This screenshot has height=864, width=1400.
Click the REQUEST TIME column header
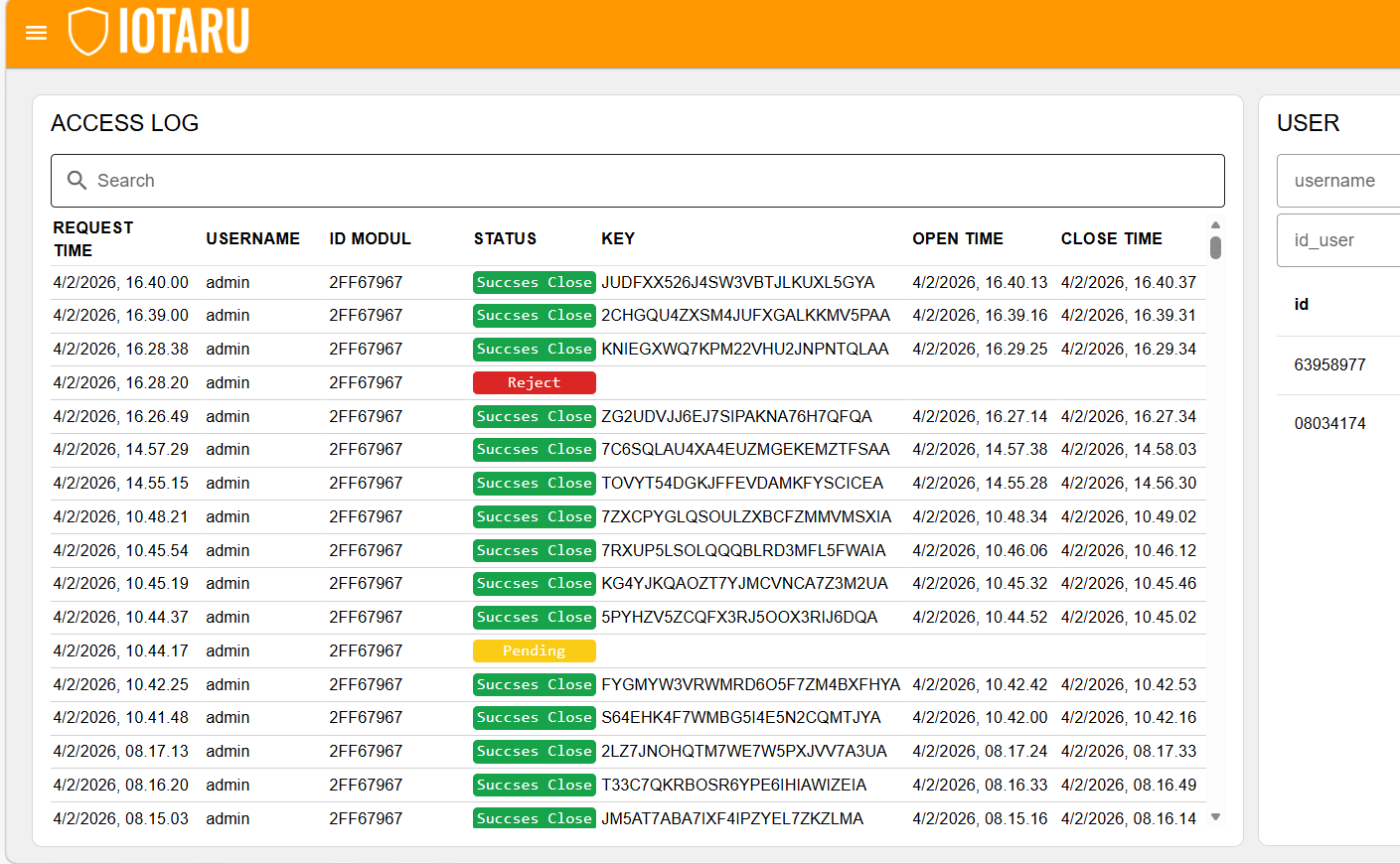point(93,238)
